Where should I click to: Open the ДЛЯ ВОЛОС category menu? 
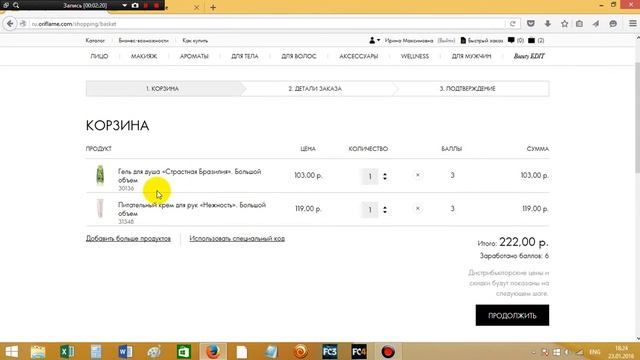click(x=299, y=56)
